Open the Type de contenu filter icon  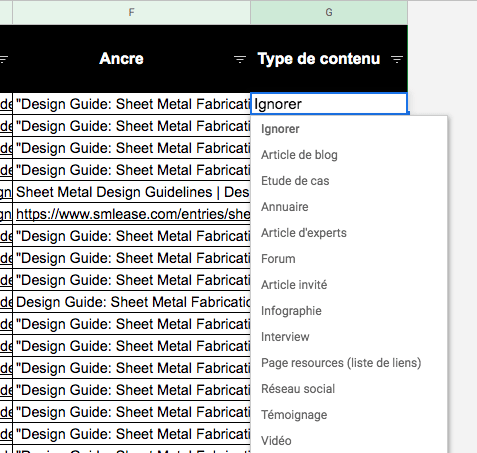coord(397,60)
